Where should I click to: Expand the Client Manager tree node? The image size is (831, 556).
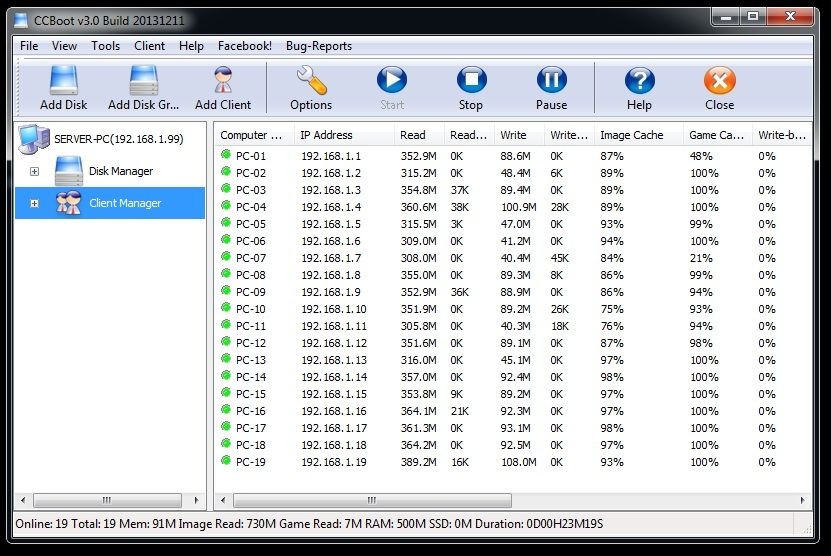pos(34,203)
